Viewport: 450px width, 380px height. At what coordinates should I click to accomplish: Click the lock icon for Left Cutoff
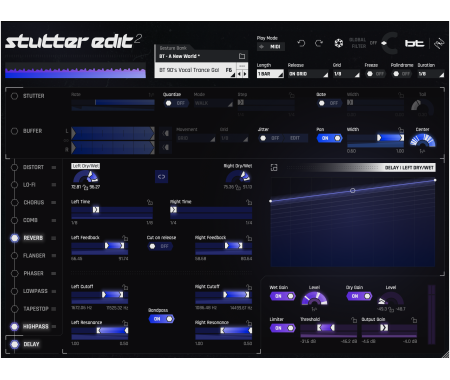tap(125, 287)
